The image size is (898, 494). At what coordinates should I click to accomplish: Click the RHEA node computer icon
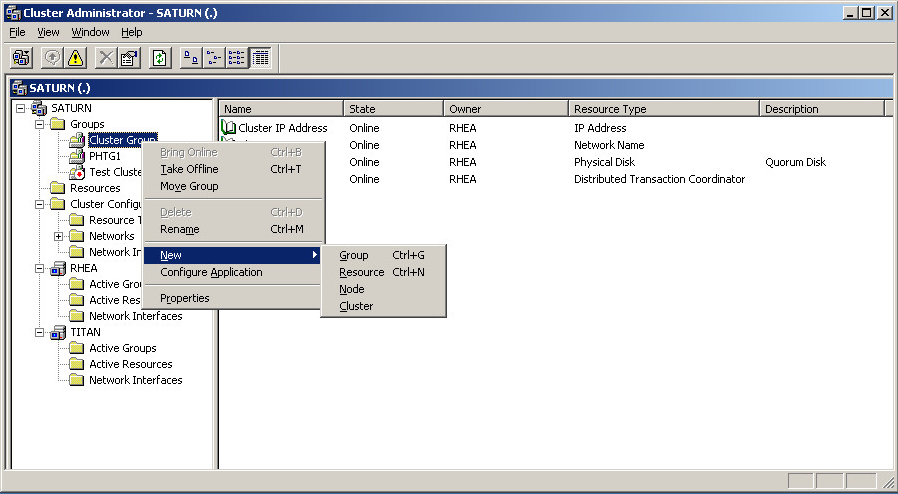tap(57, 268)
